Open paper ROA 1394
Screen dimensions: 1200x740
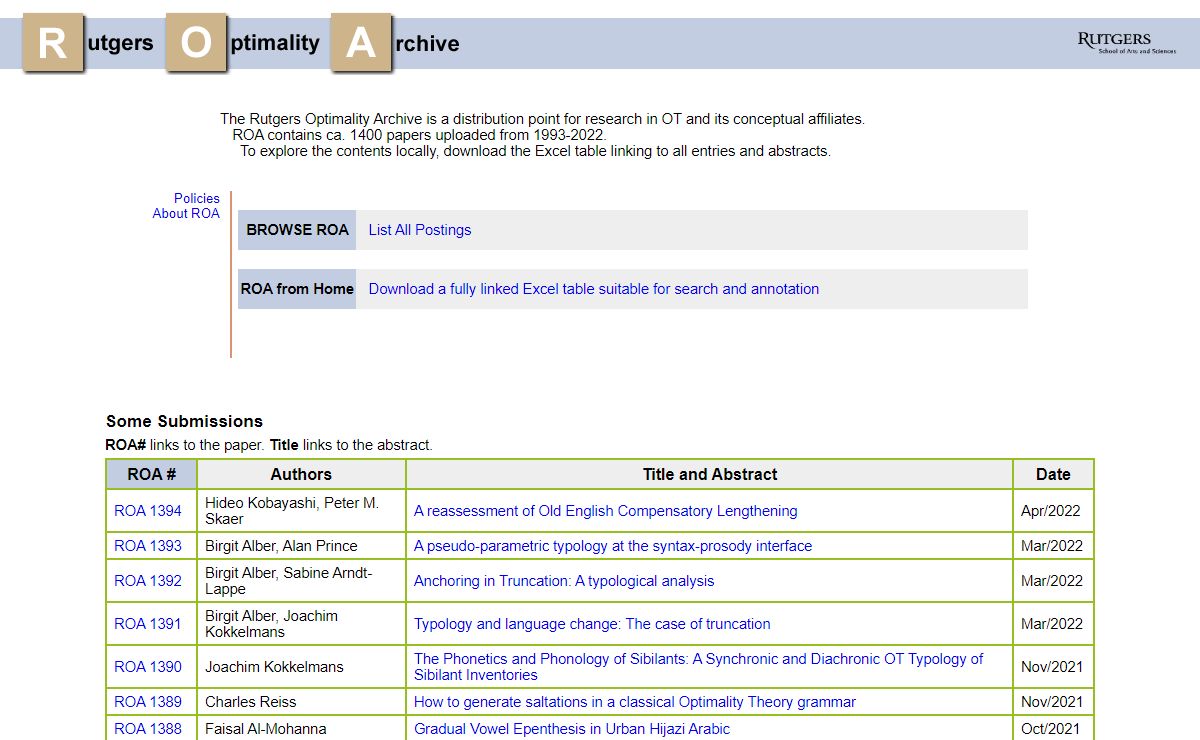148,511
